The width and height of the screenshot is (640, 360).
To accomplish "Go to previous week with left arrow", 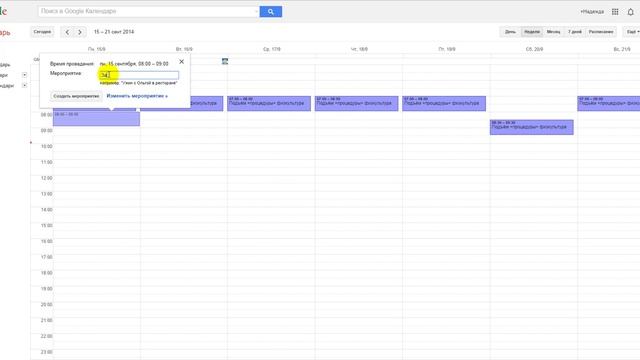I will click(x=67, y=32).
